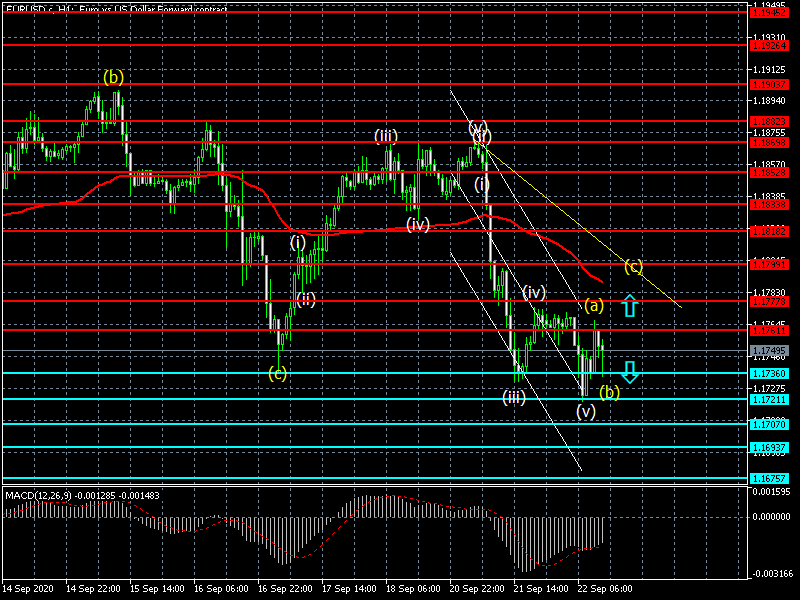Select white (iv) label above the 1.17778 line
This screenshot has height=600, width=800.
tap(534, 293)
